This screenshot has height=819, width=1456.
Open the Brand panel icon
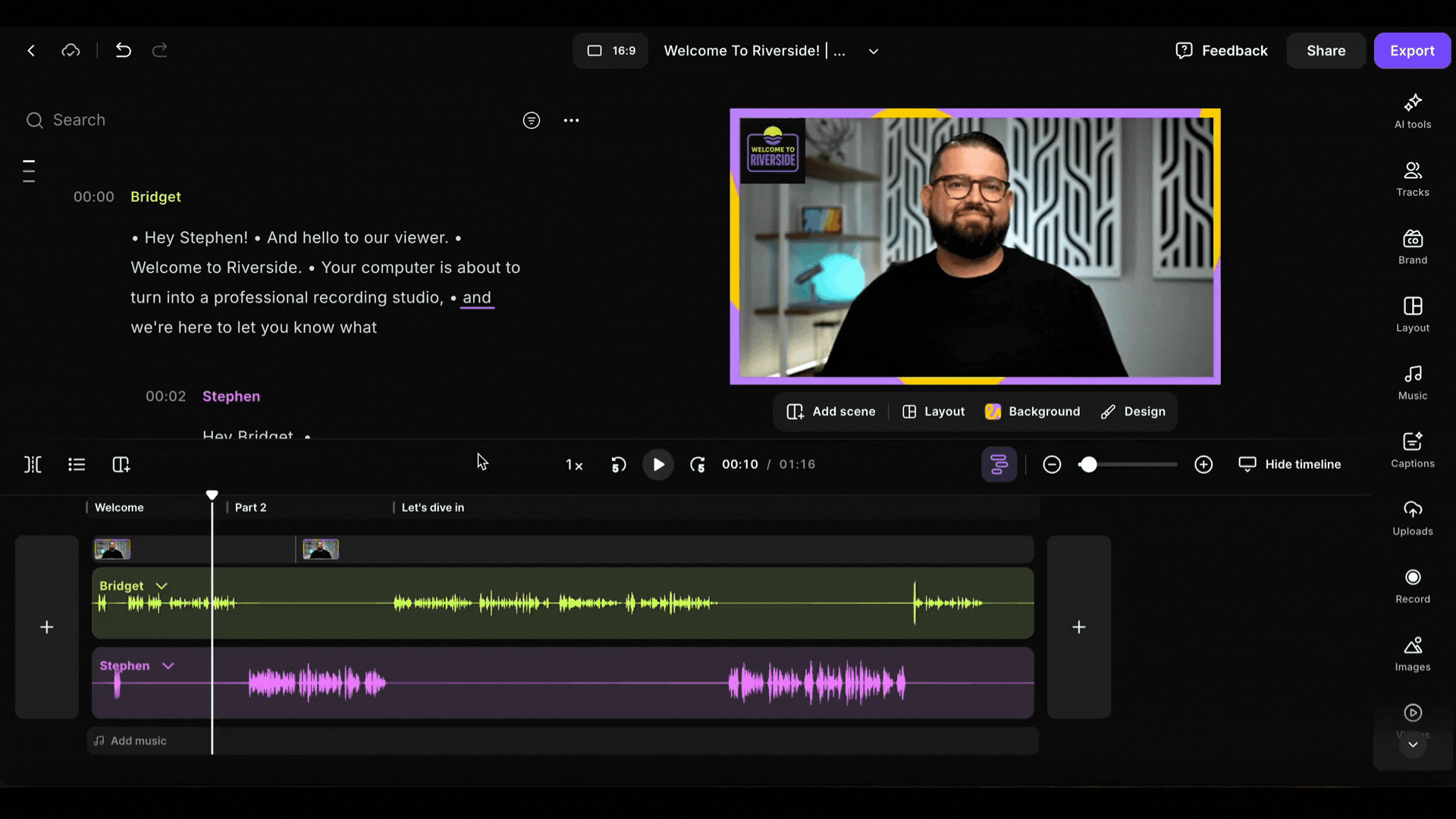1412,246
